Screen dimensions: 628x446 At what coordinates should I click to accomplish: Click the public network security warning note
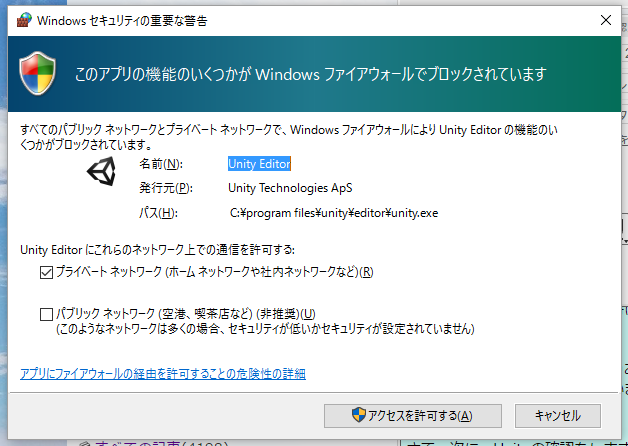(265, 329)
